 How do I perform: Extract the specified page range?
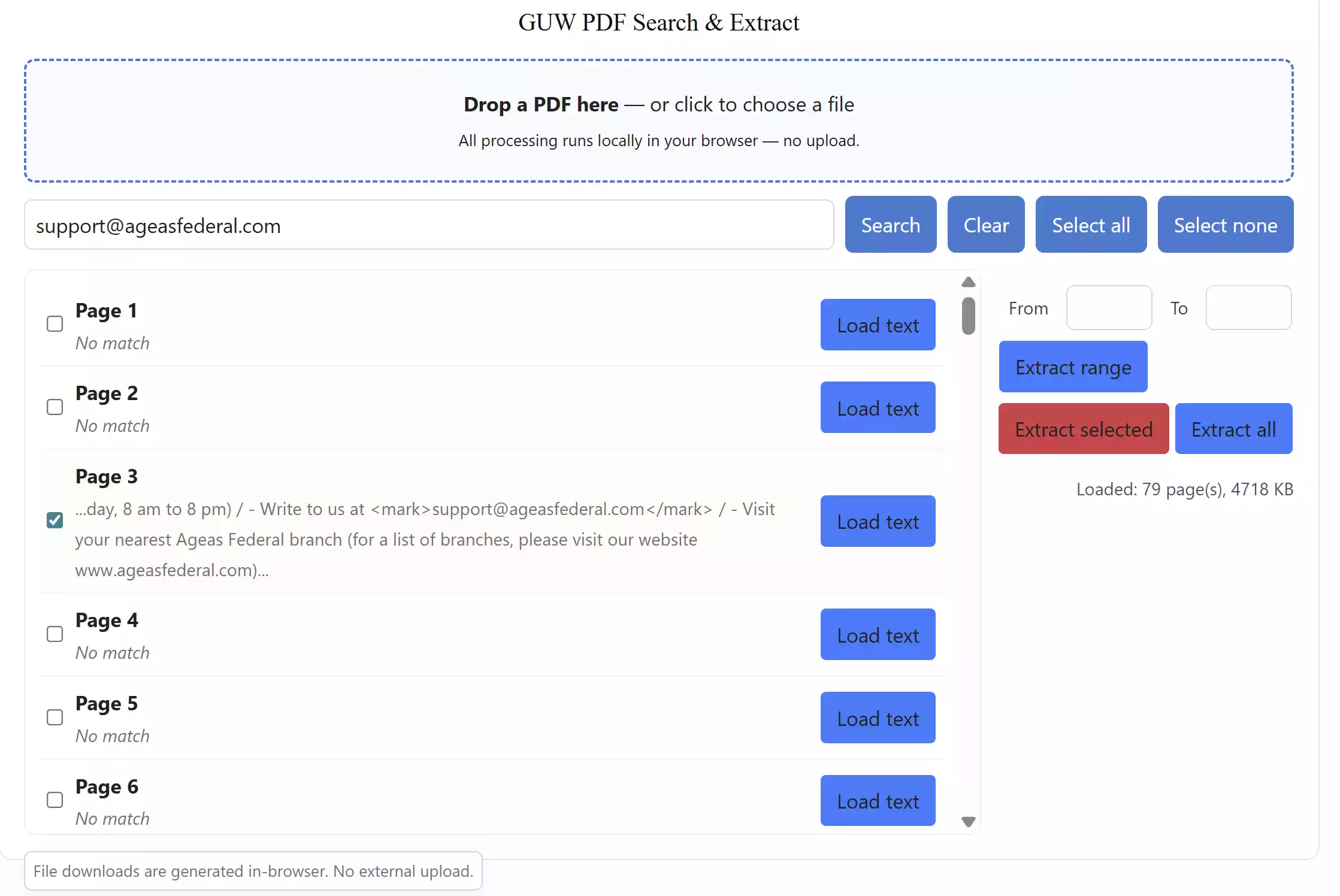[1072, 367]
